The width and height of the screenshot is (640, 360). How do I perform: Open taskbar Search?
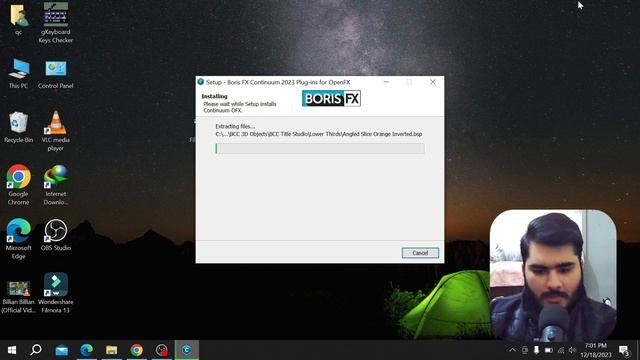36,350
